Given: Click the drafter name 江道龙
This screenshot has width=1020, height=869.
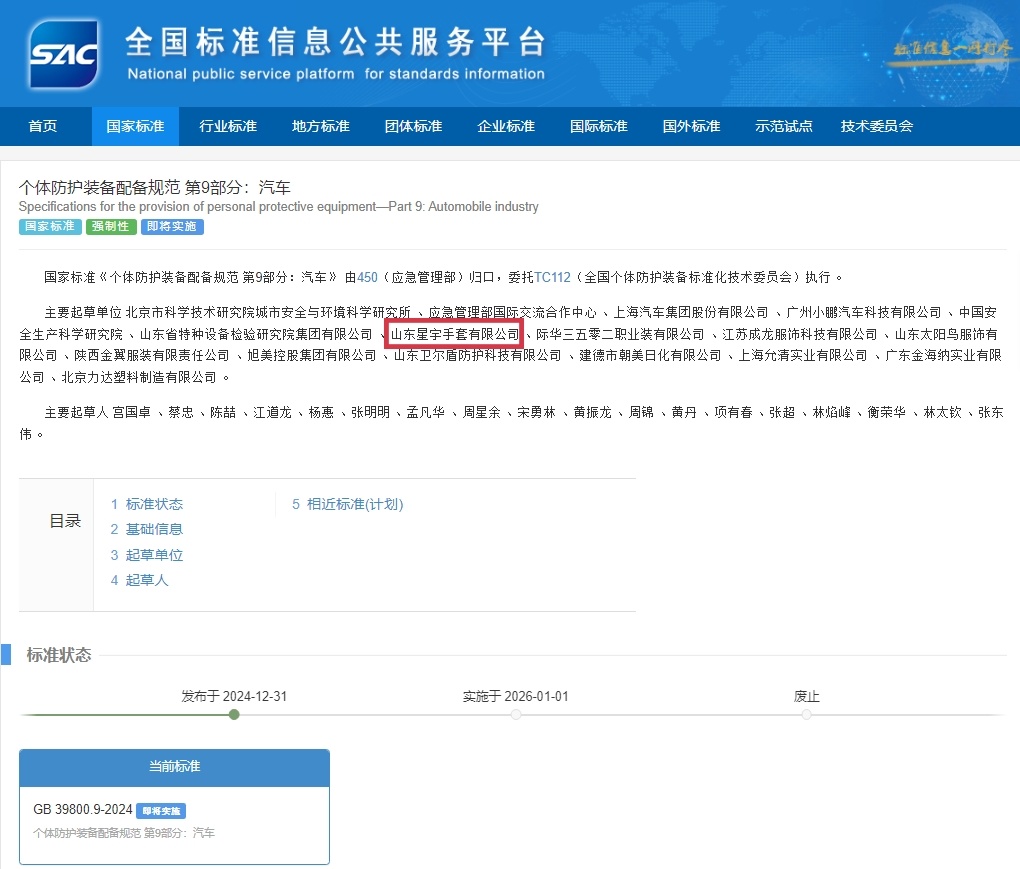Looking at the screenshot, I should click(x=272, y=412).
